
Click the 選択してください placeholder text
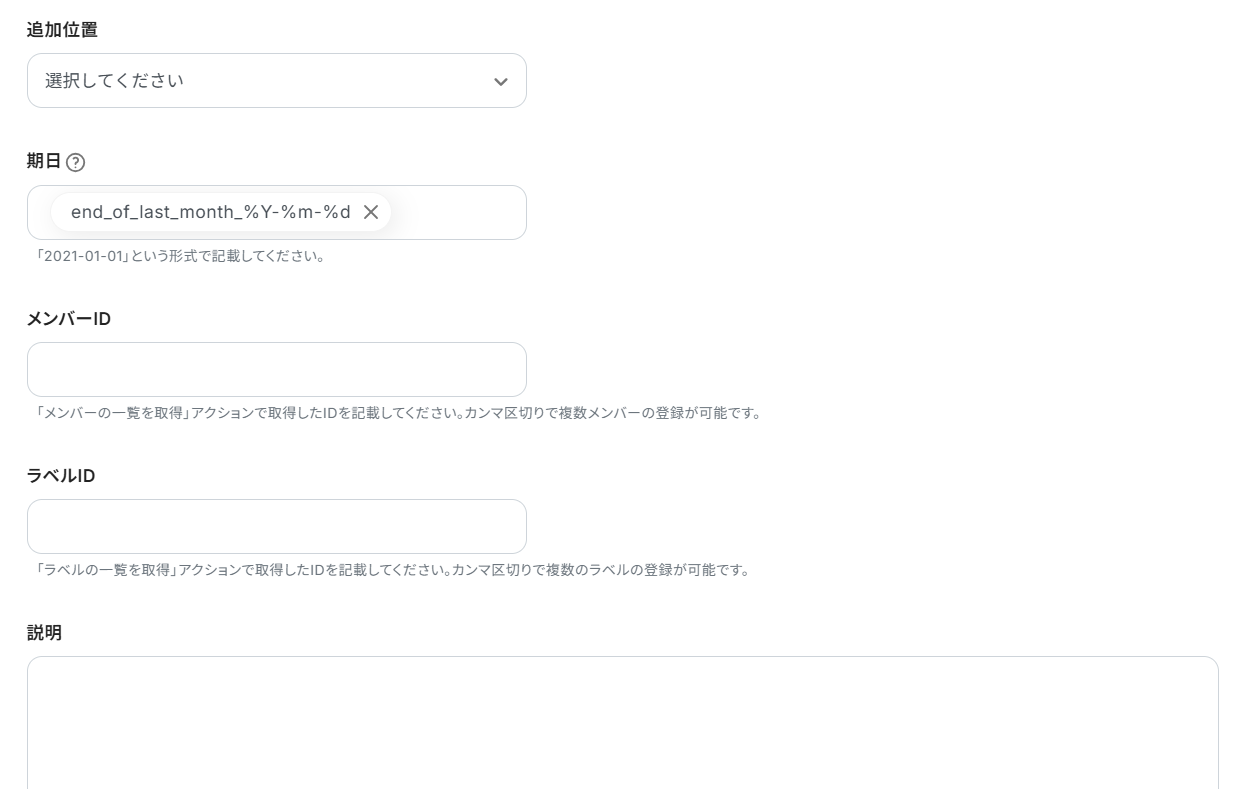click(115, 80)
